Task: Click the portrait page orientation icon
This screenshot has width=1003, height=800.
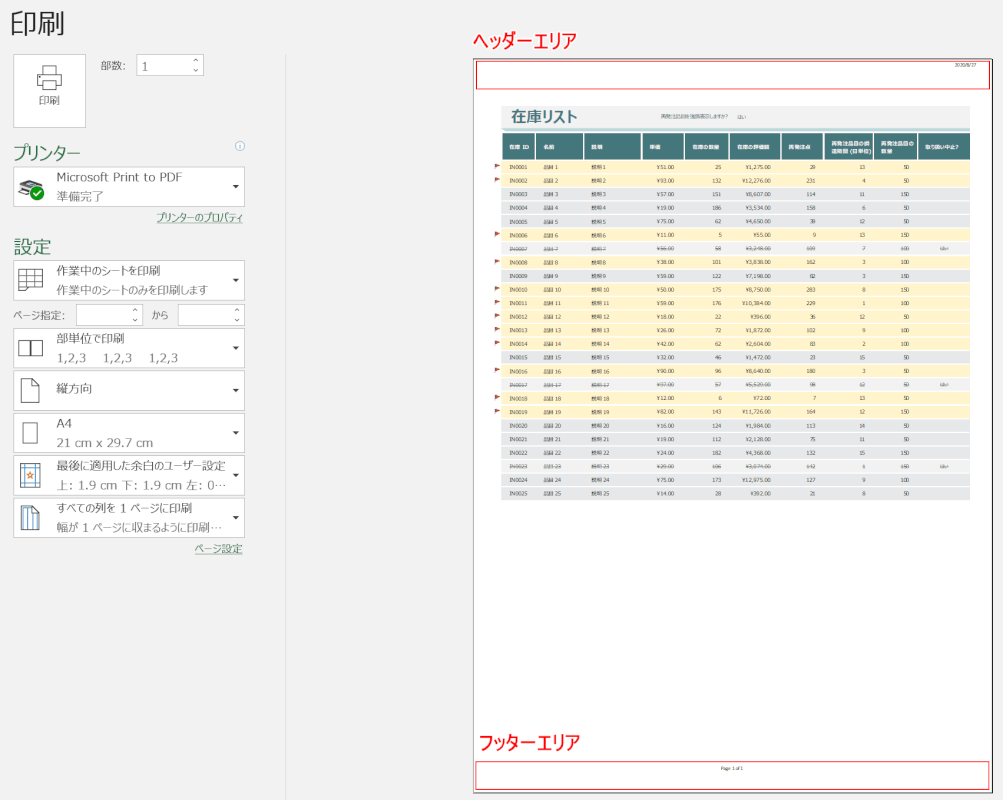Action: [x=31, y=390]
